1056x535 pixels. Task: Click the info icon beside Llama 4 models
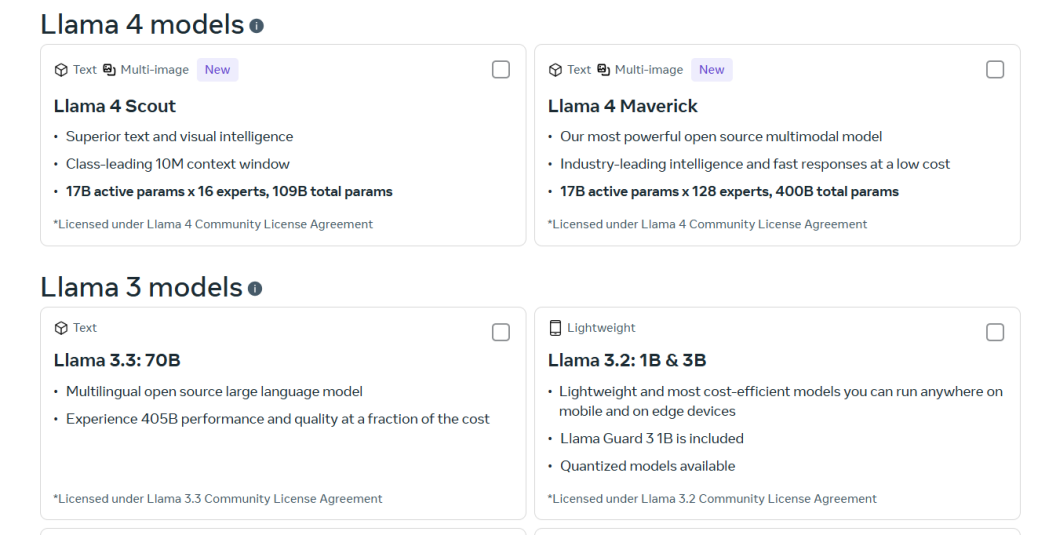tap(257, 26)
